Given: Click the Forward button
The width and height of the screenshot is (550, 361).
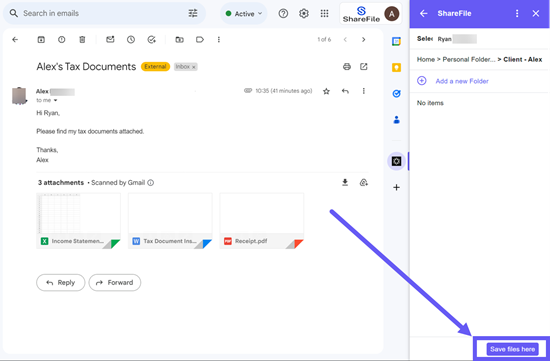Looking at the screenshot, I should 115,282.
